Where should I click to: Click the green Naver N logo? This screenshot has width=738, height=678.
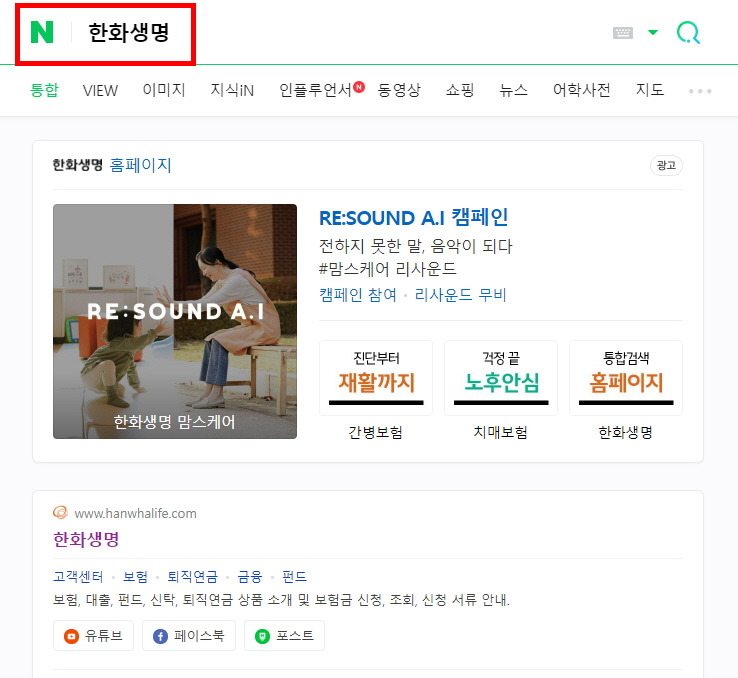[42, 32]
